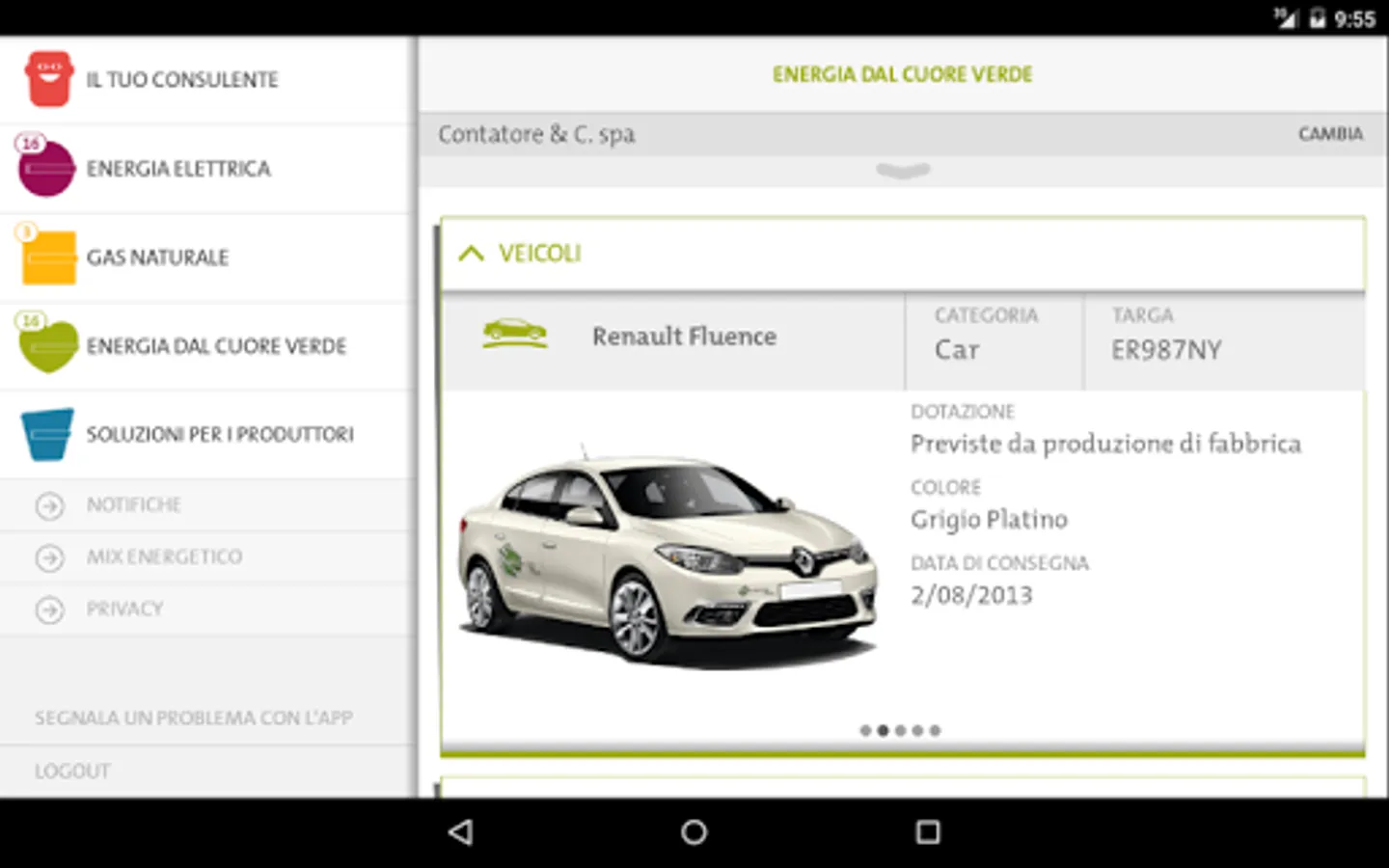Tap status bar clock 9:55
The image size is (1389, 868).
(x=1354, y=19)
